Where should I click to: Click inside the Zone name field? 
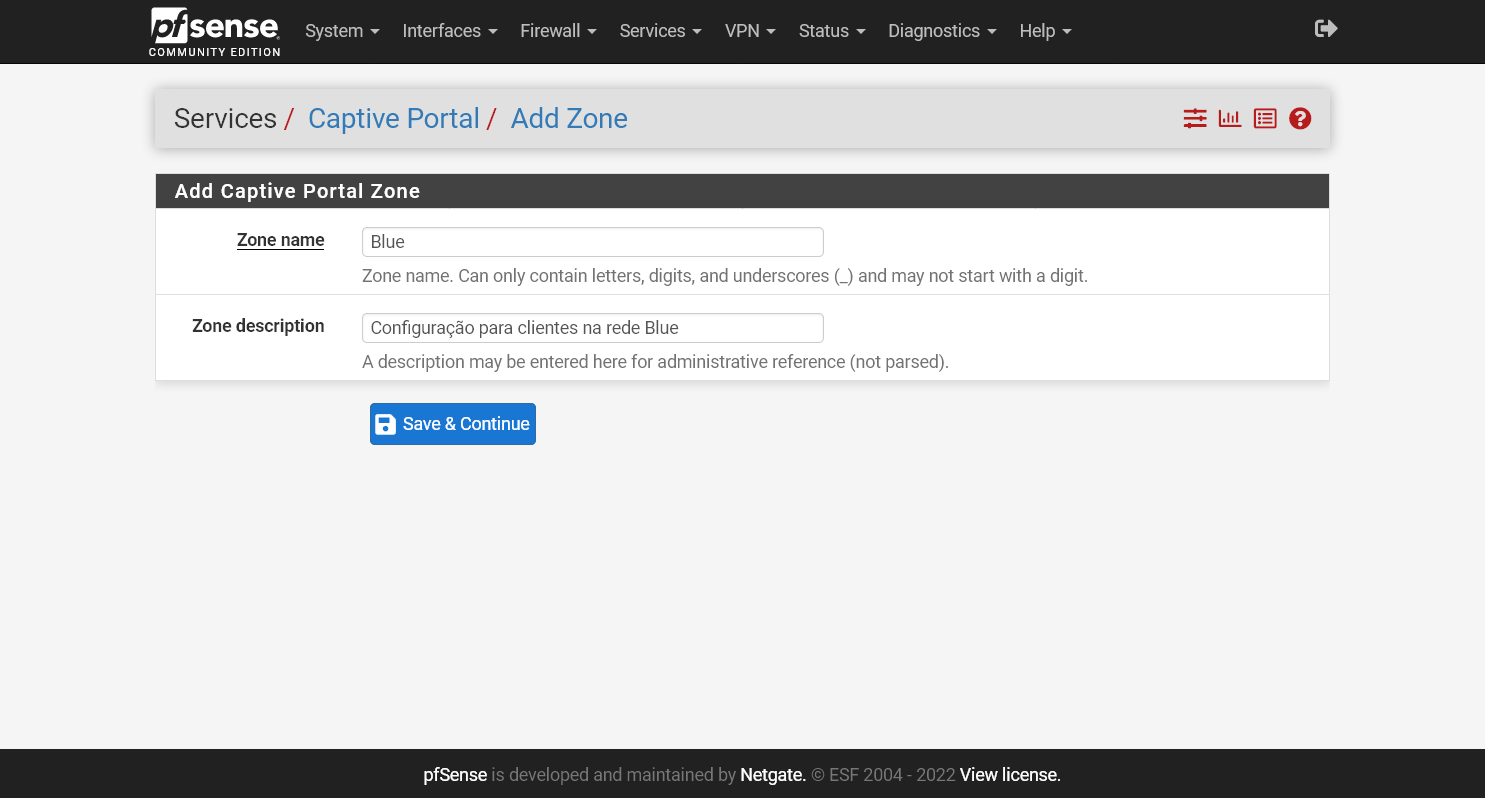tap(592, 241)
